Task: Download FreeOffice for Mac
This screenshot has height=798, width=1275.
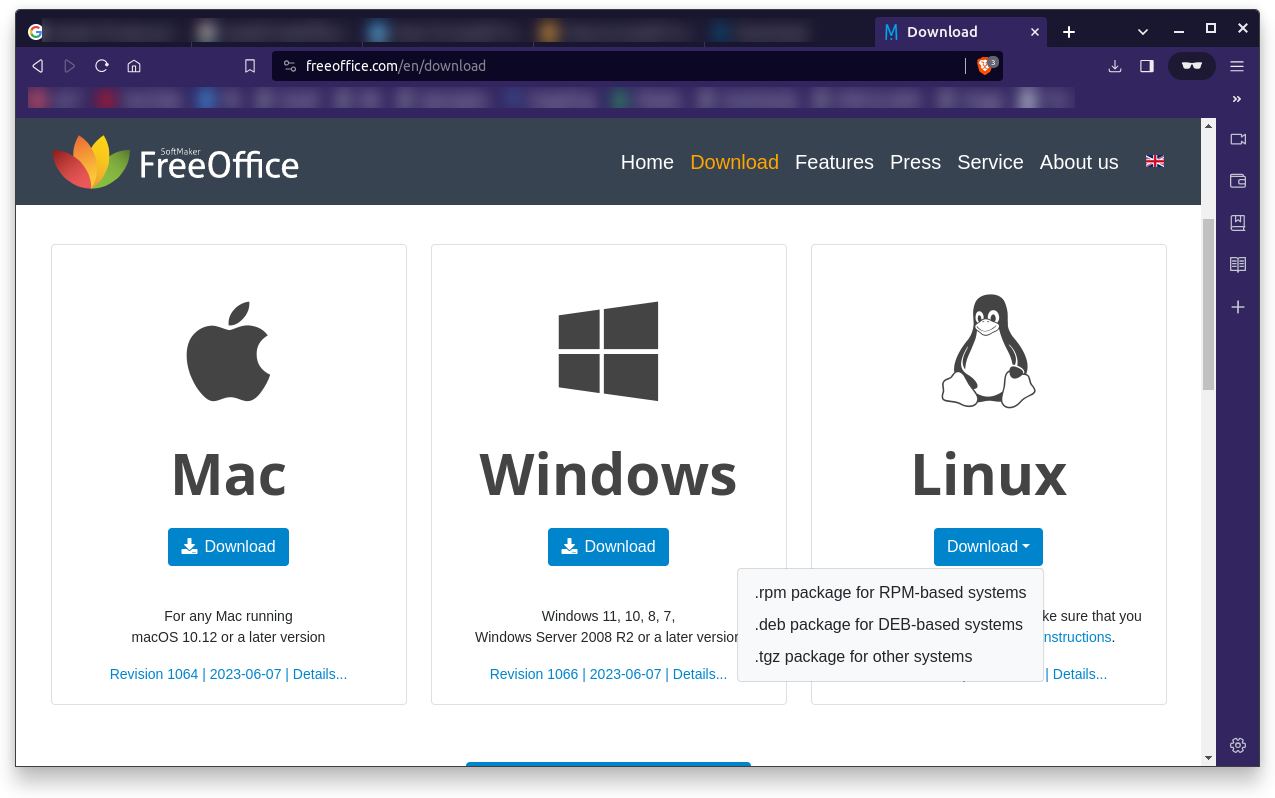Action: coord(228,547)
